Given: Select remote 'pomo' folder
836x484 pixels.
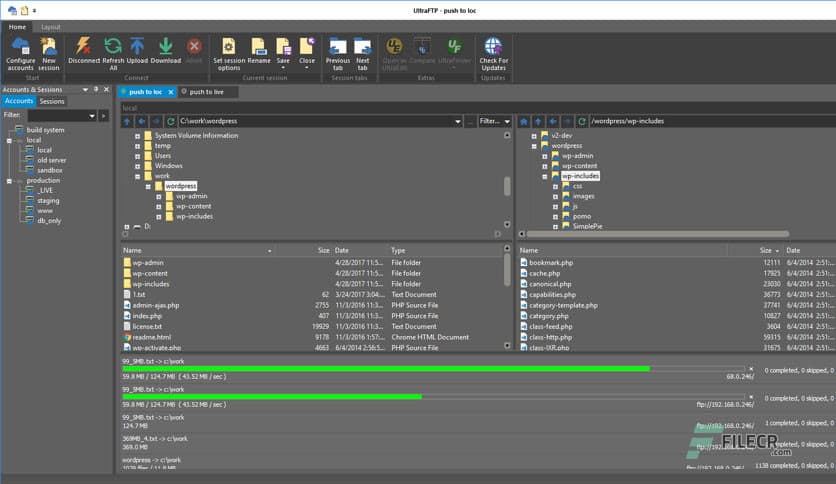Looking at the screenshot, I should (582, 217).
